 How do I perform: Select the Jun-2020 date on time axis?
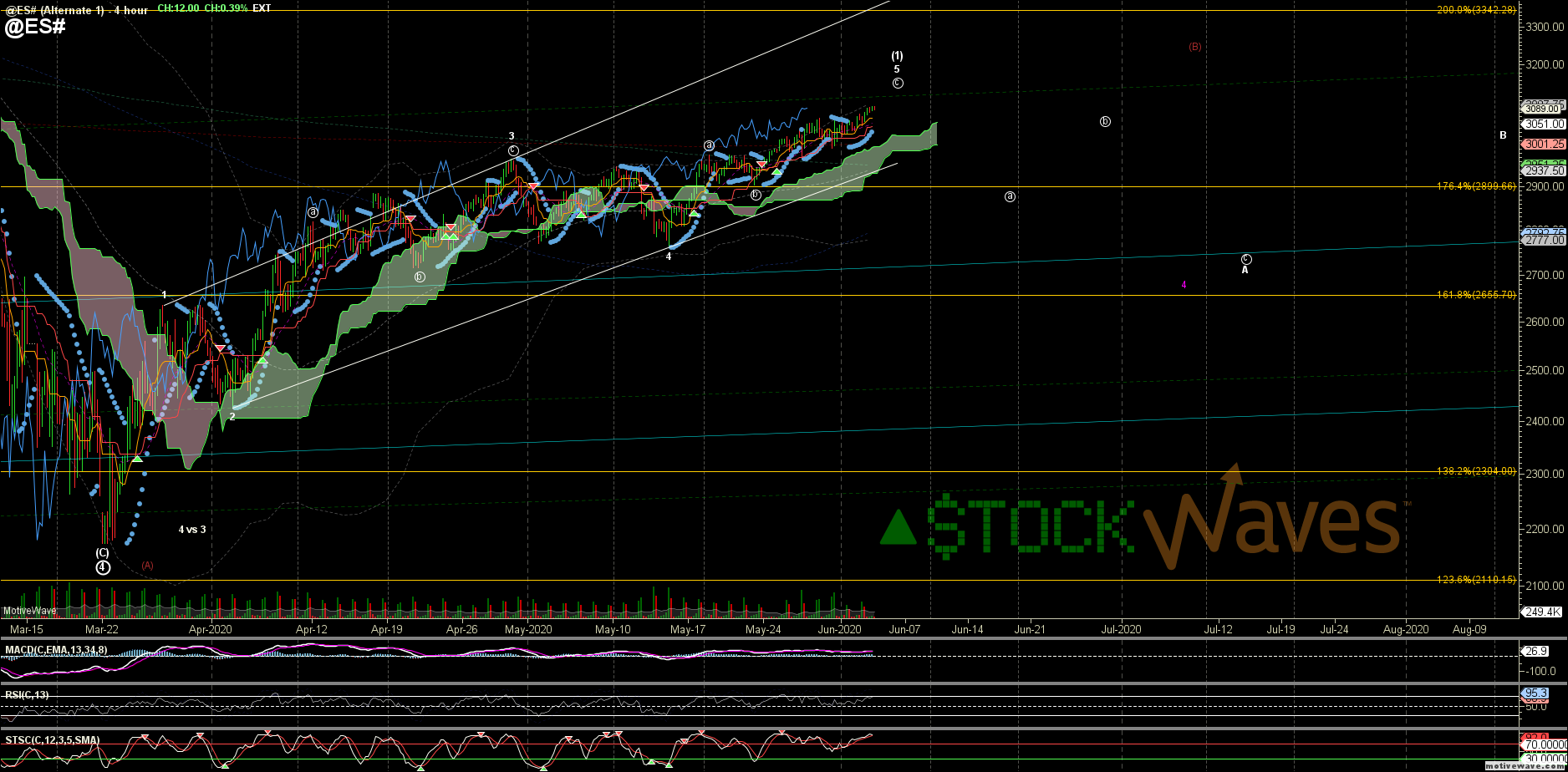click(x=839, y=629)
